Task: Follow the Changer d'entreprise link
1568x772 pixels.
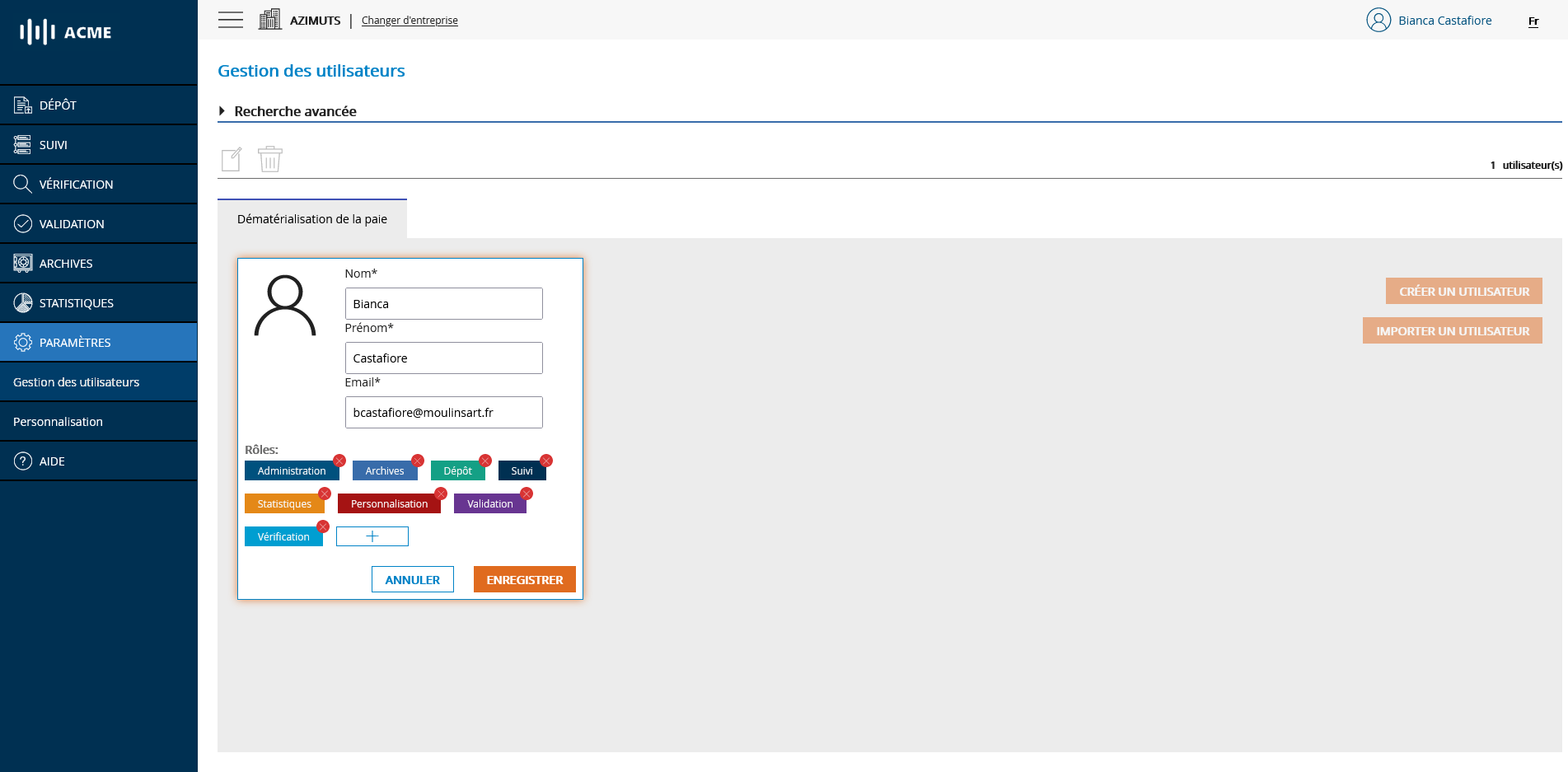Action: pyautogui.click(x=410, y=20)
